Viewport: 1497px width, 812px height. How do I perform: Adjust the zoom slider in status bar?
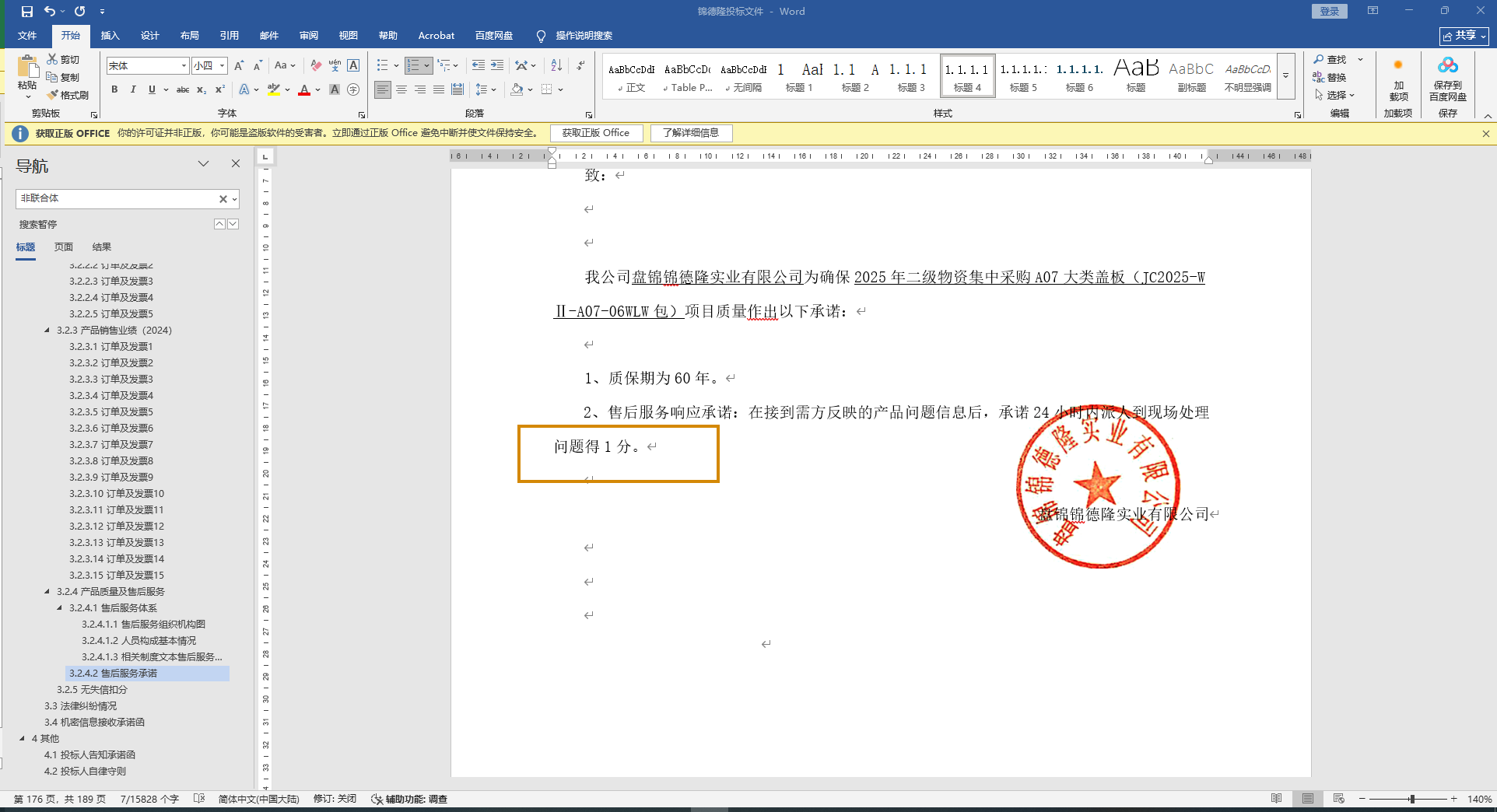[x=1411, y=799]
